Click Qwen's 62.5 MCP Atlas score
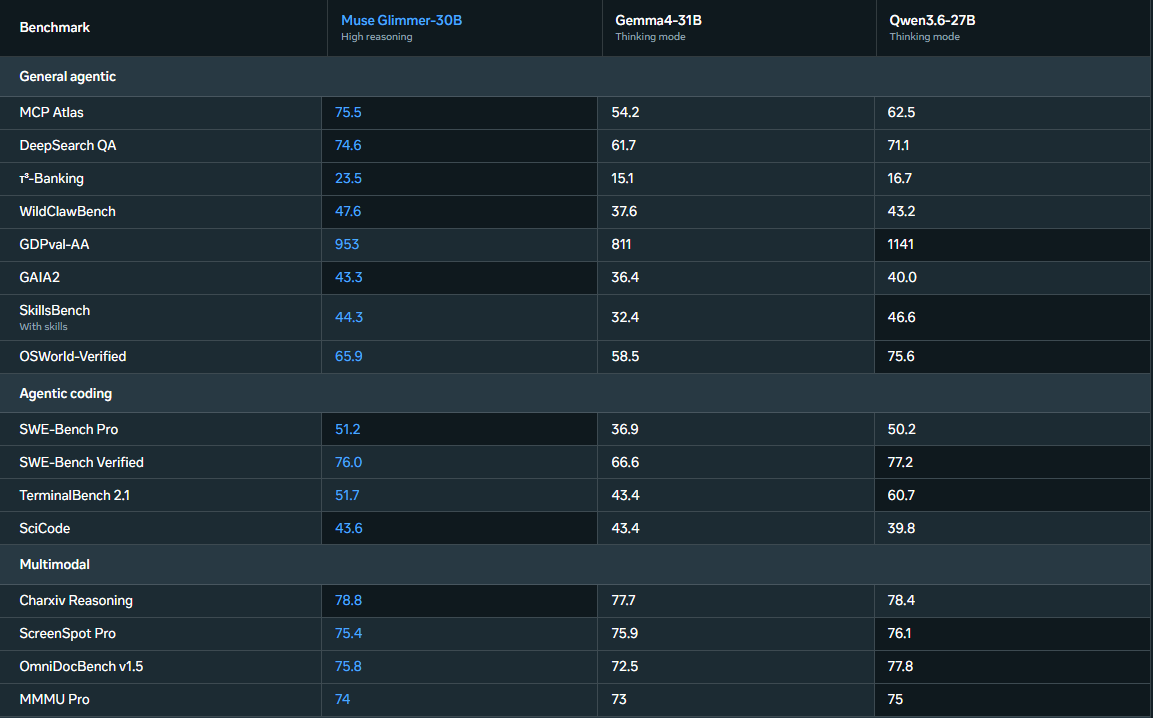 [x=901, y=113]
